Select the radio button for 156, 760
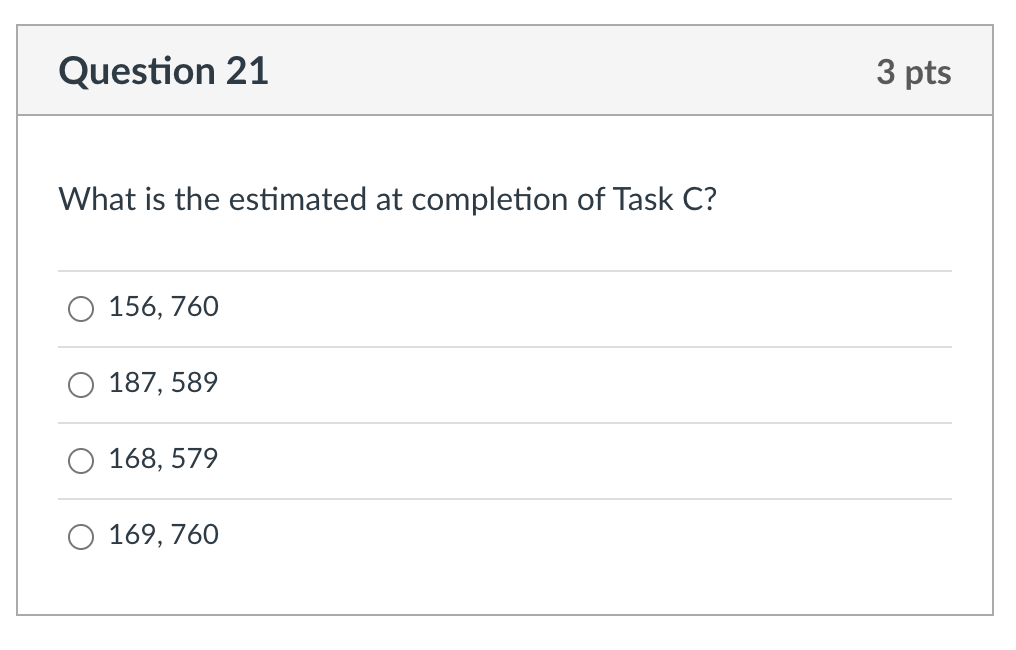Screen dimensions: 1016x650 pos(81,308)
